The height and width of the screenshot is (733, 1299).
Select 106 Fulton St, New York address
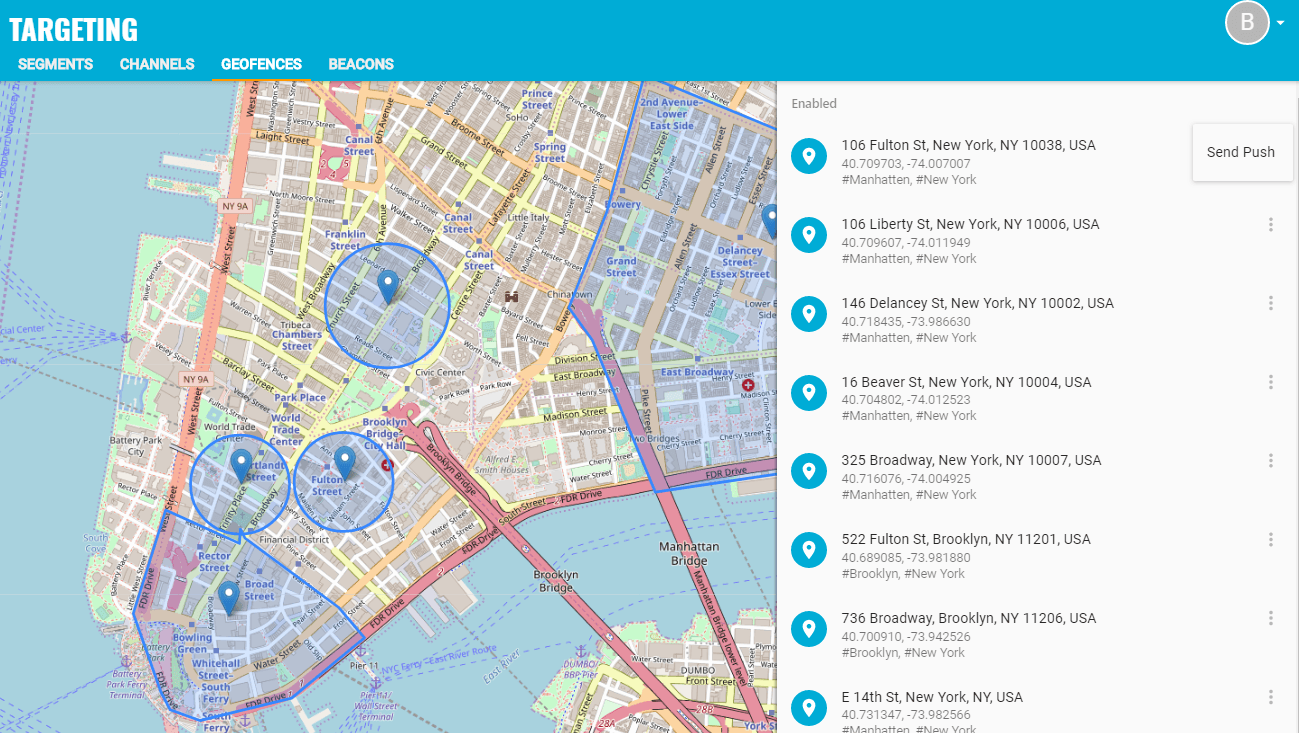(968, 145)
